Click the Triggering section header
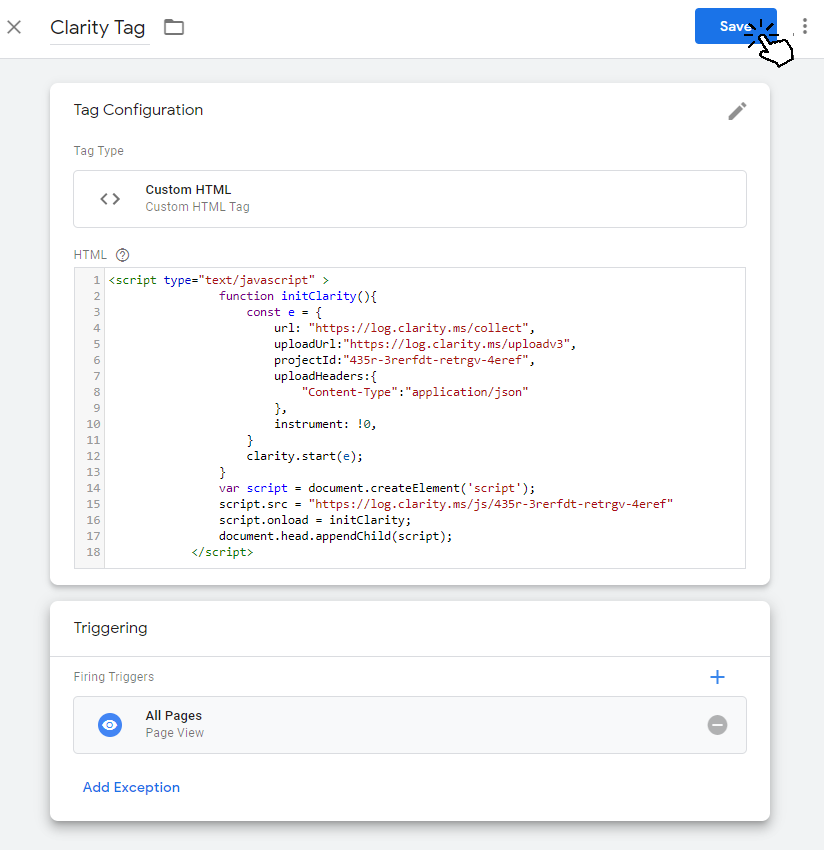The width and height of the screenshot is (824, 850). 111,628
